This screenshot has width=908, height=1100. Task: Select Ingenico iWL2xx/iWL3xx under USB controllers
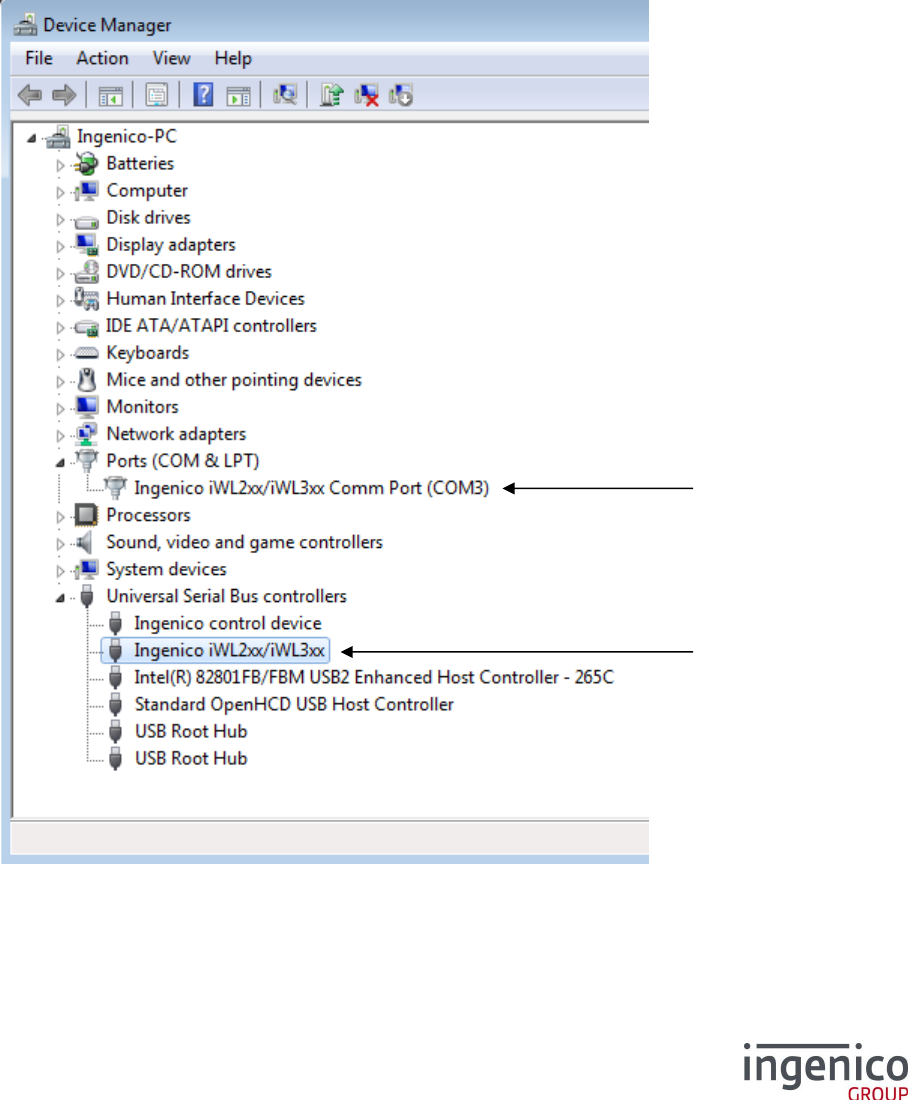point(229,650)
